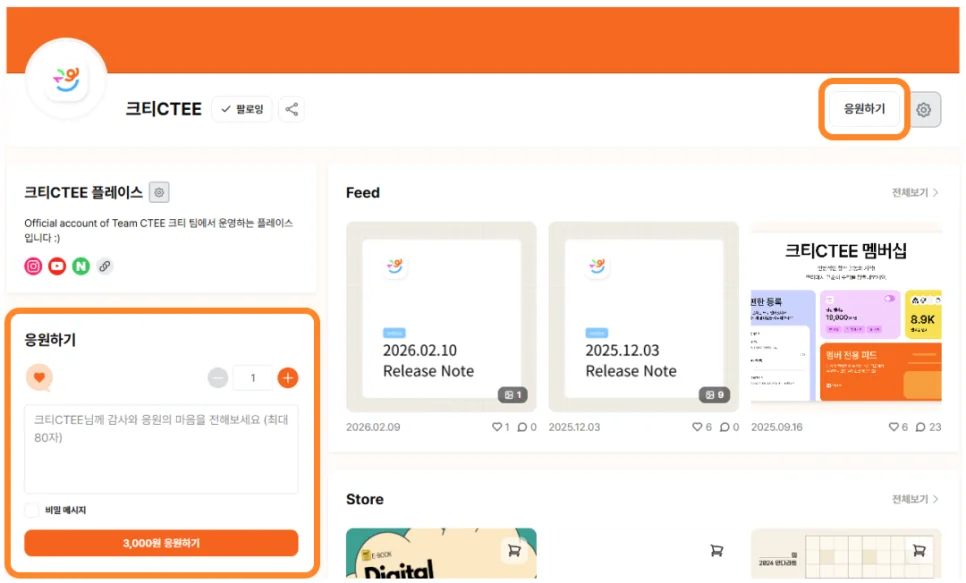Open the 크티CTEE 멤버십 feed thumbnail
966x583 pixels.
click(x=846, y=317)
